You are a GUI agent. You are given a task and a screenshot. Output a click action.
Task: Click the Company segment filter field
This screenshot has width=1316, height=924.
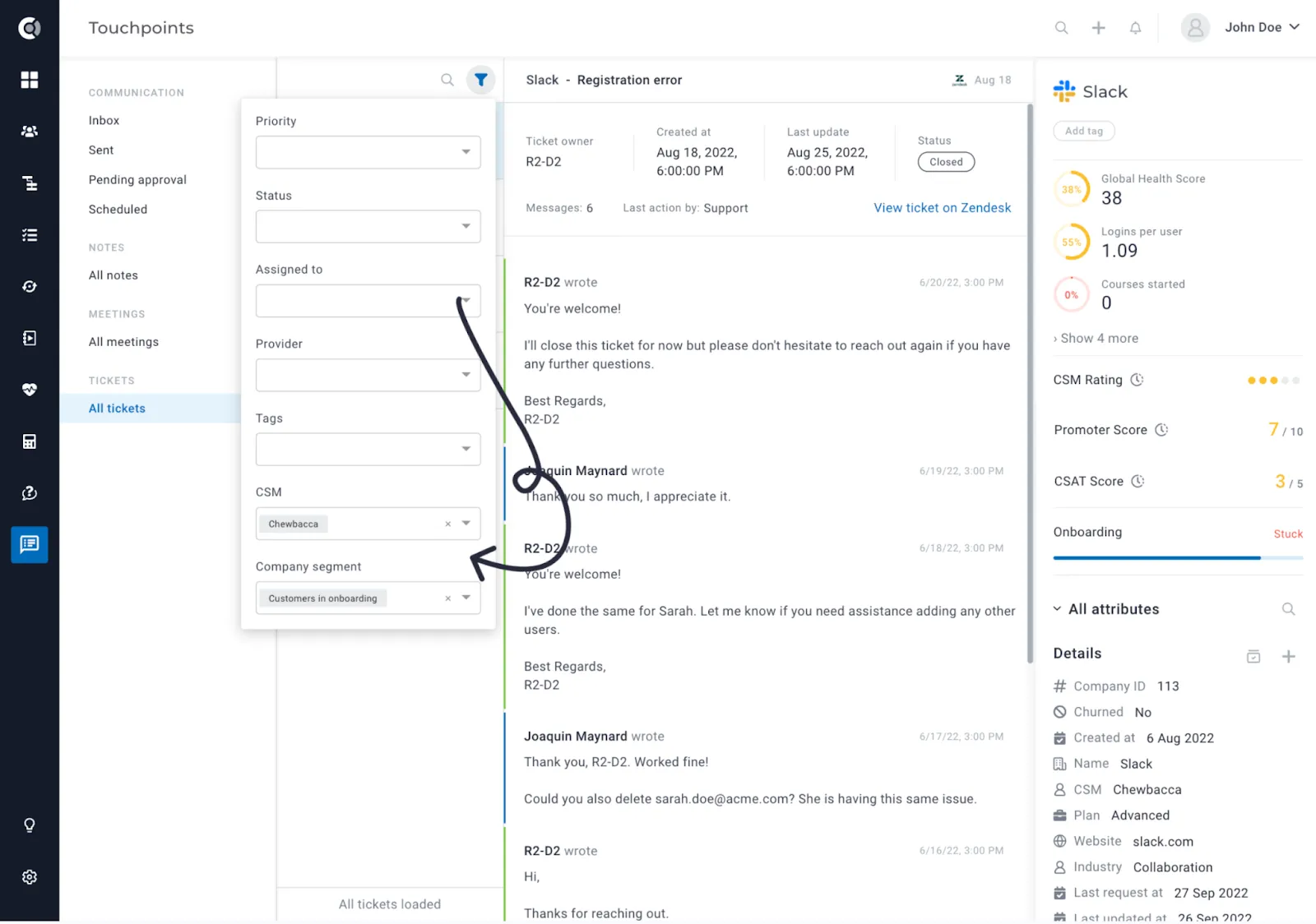click(368, 598)
